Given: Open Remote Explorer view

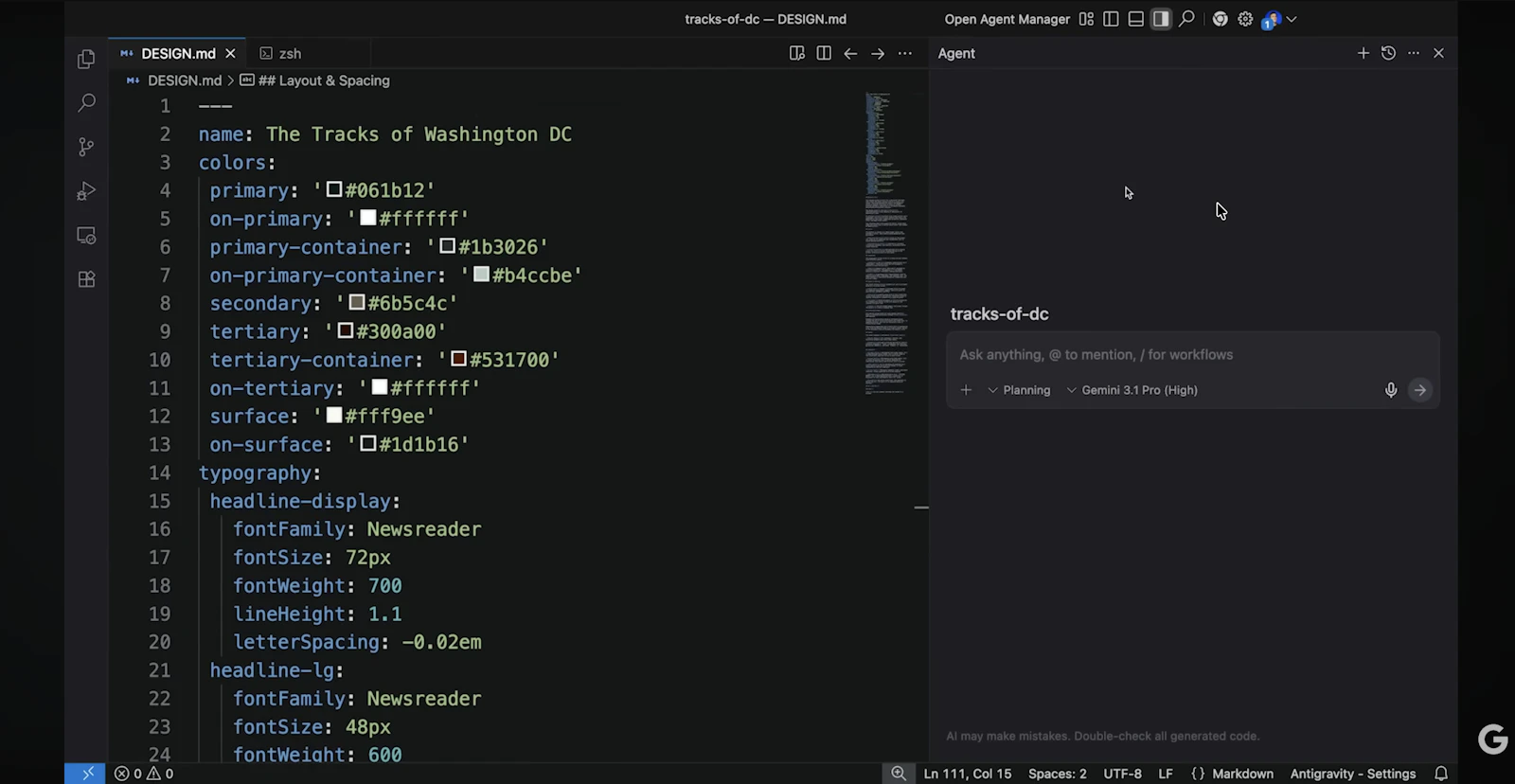Looking at the screenshot, I should pos(86,235).
